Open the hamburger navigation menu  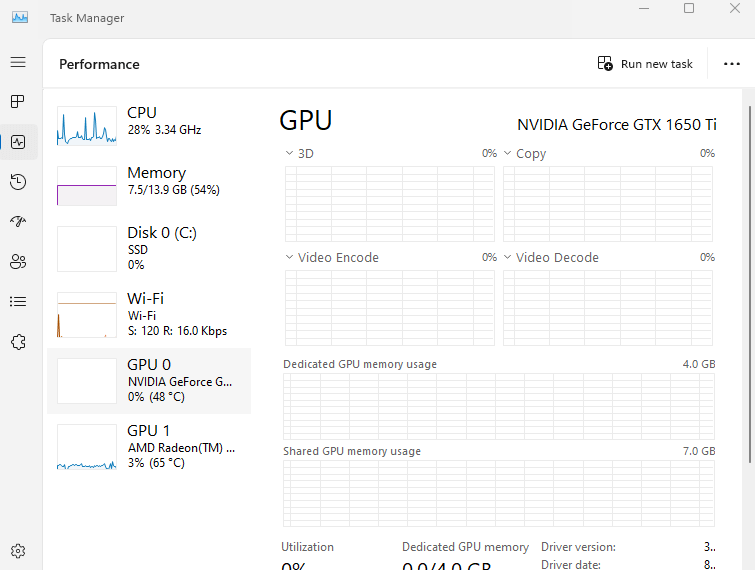tap(18, 62)
